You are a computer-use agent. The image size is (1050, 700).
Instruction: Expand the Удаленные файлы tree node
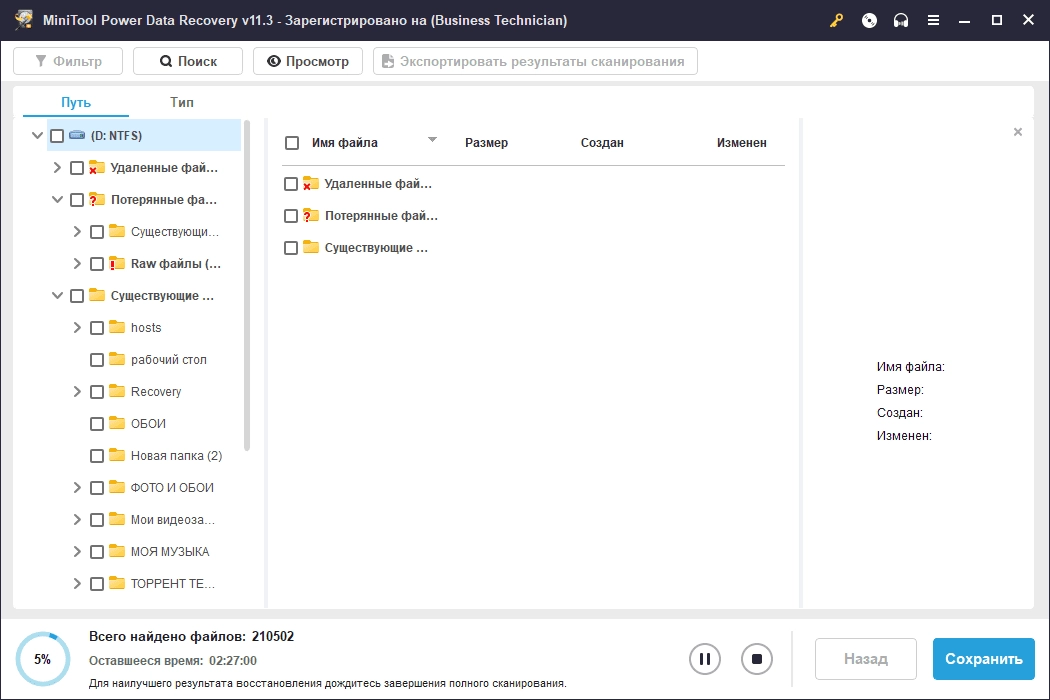tap(57, 167)
